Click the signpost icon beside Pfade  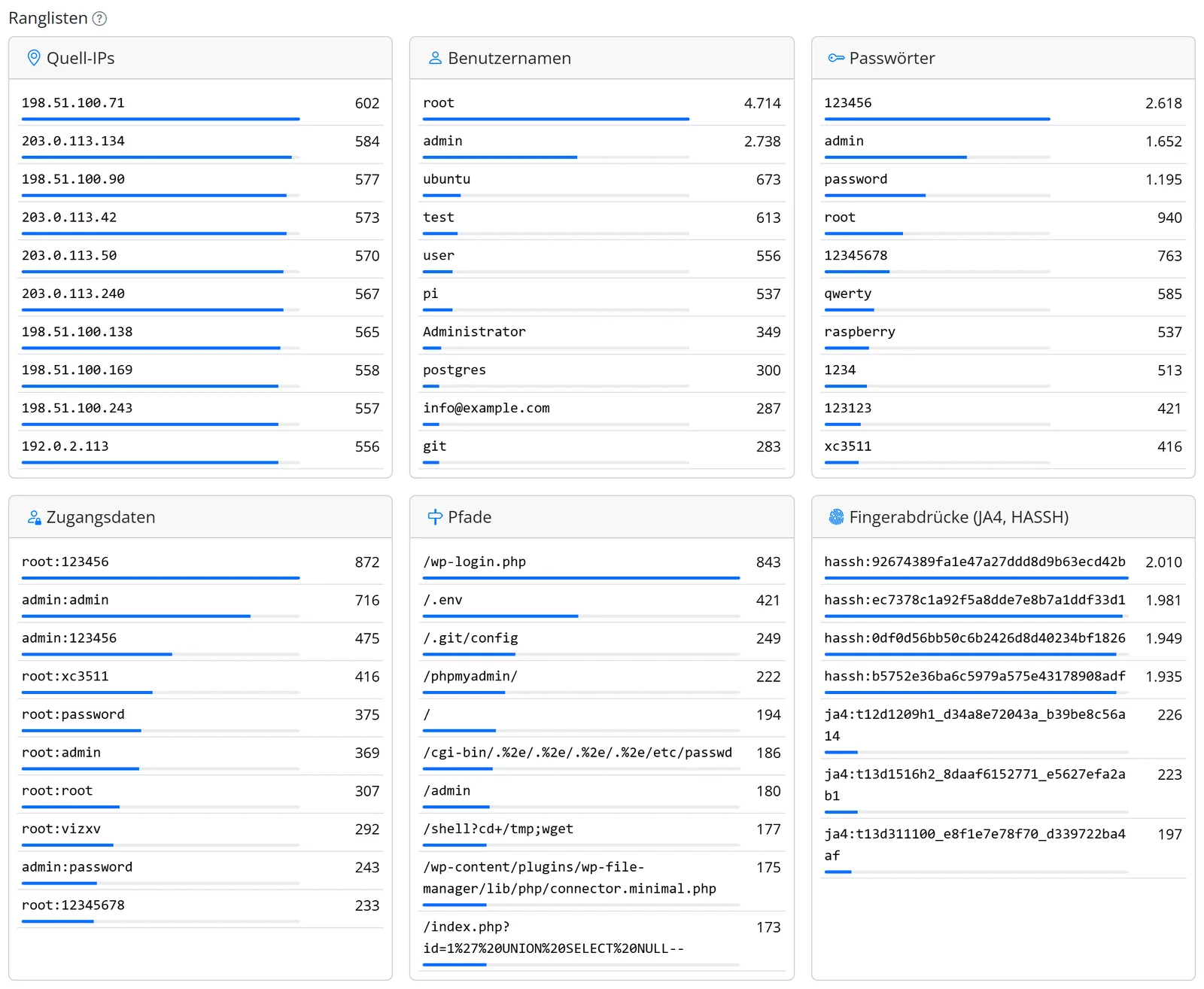pyautogui.click(x=435, y=517)
